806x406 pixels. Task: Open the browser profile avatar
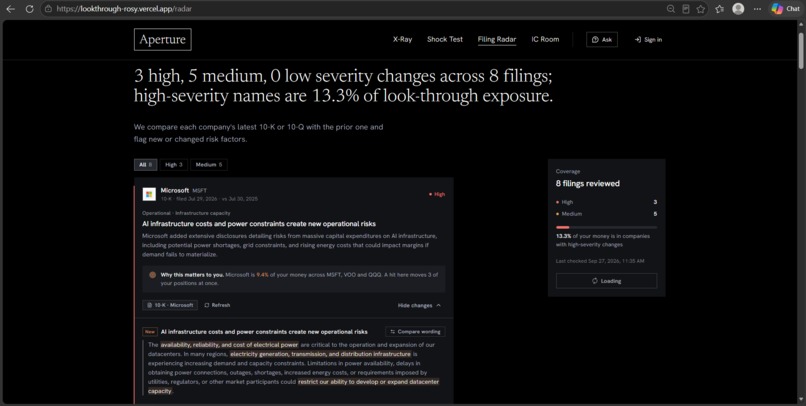coord(738,9)
